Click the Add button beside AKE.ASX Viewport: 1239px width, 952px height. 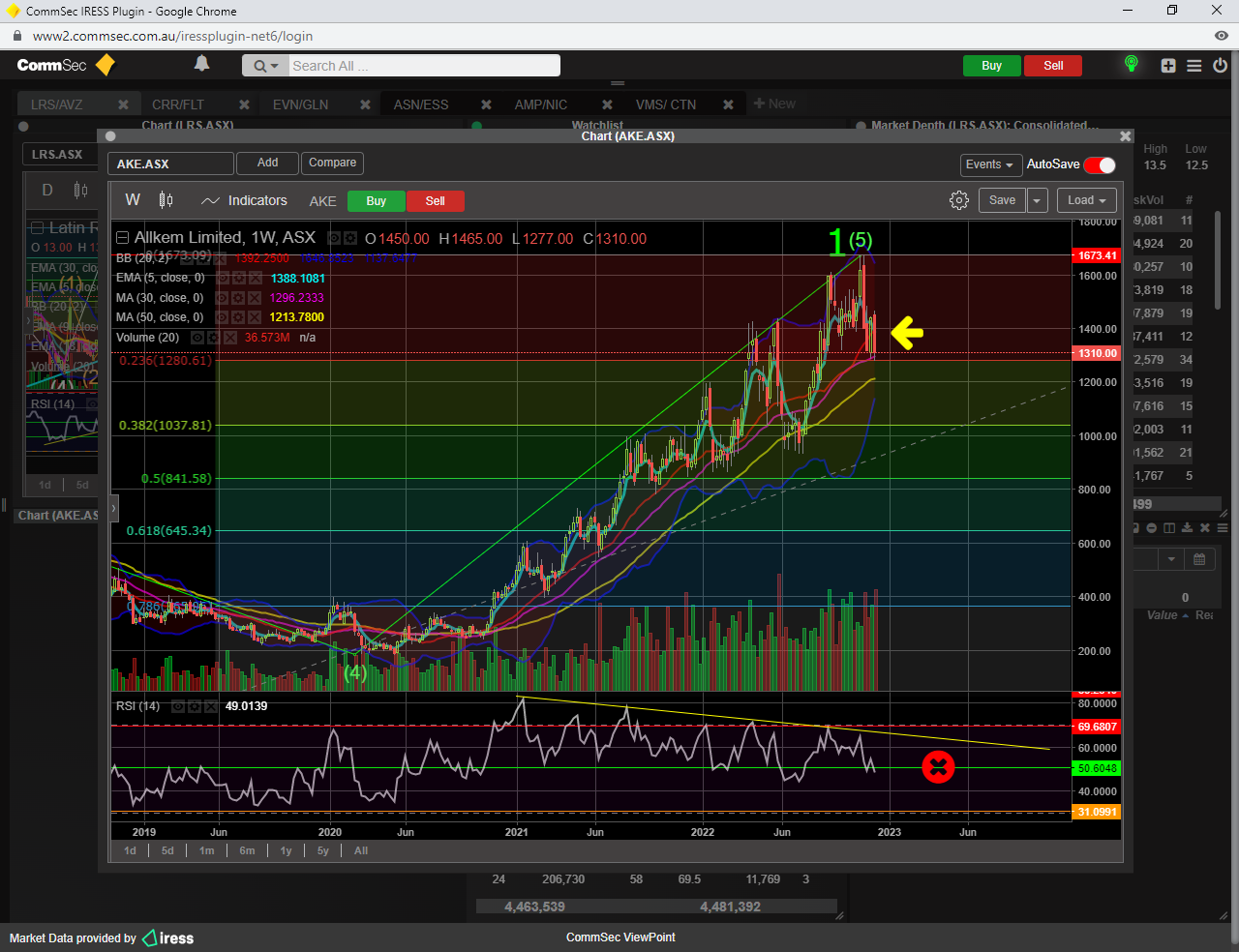coord(268,163)
